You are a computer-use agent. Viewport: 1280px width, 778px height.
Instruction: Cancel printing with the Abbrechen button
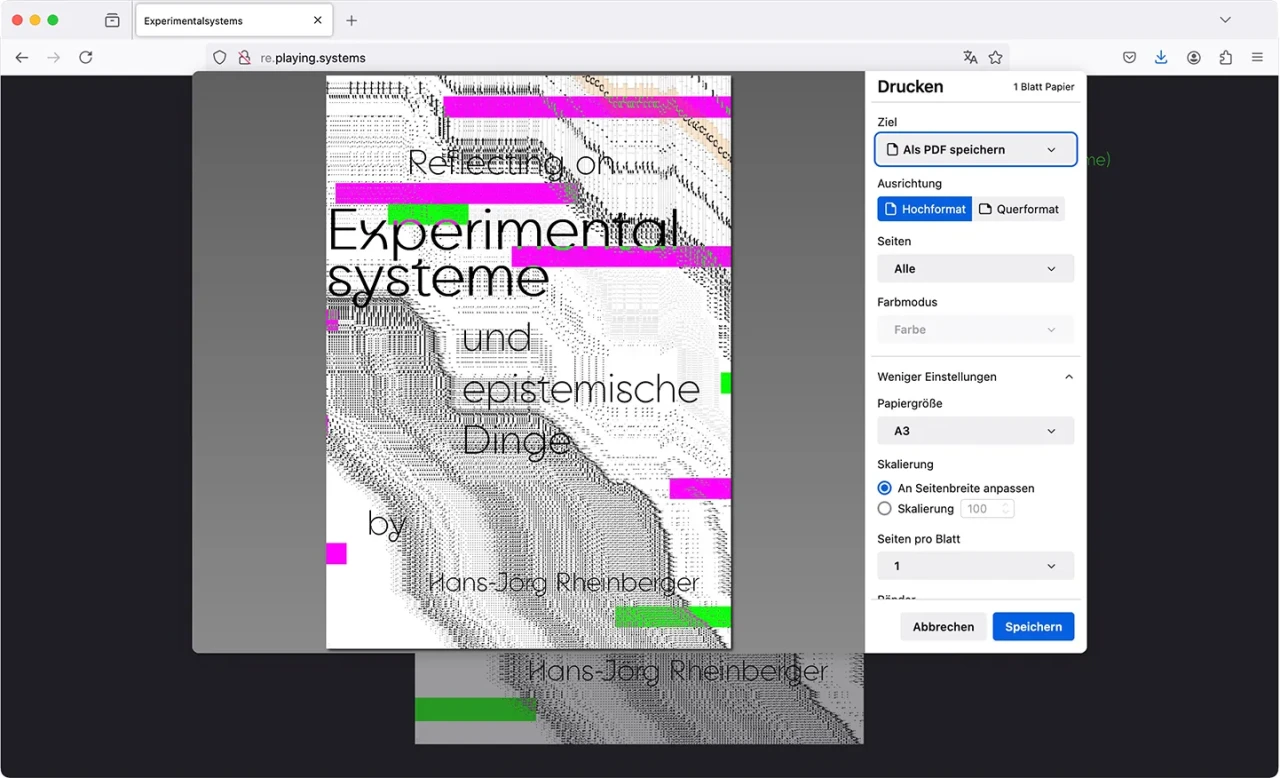click(x=943, y=627)
